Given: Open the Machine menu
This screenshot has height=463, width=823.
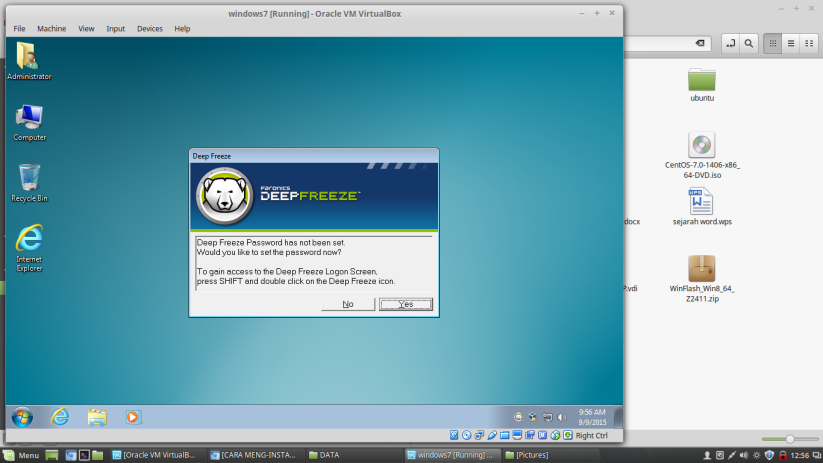Looking at the screenshot, I should (51, 28).
